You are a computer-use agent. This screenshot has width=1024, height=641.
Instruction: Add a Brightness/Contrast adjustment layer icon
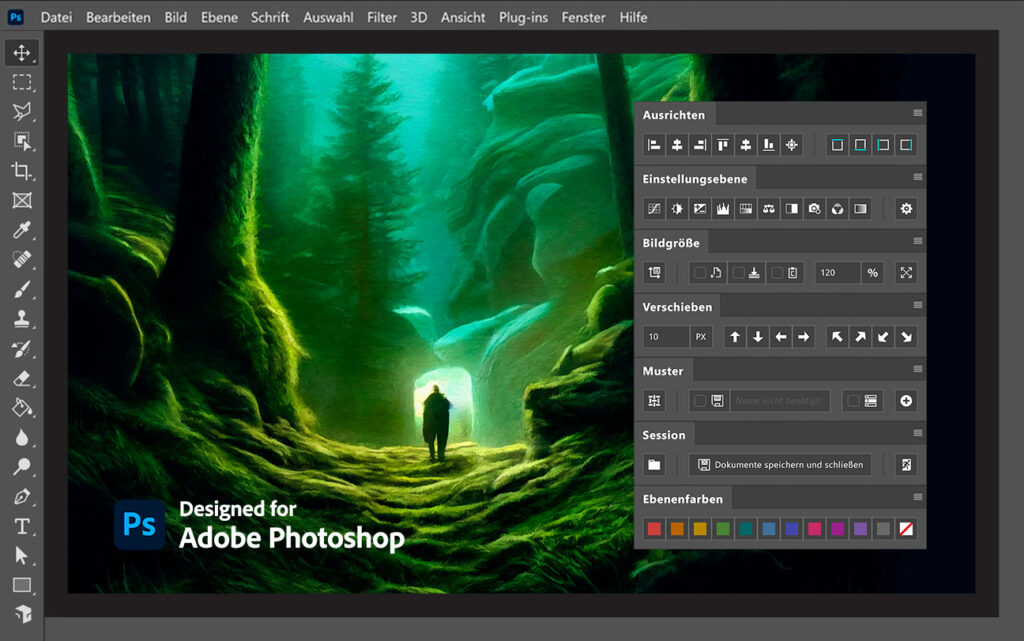pos(677,209)
